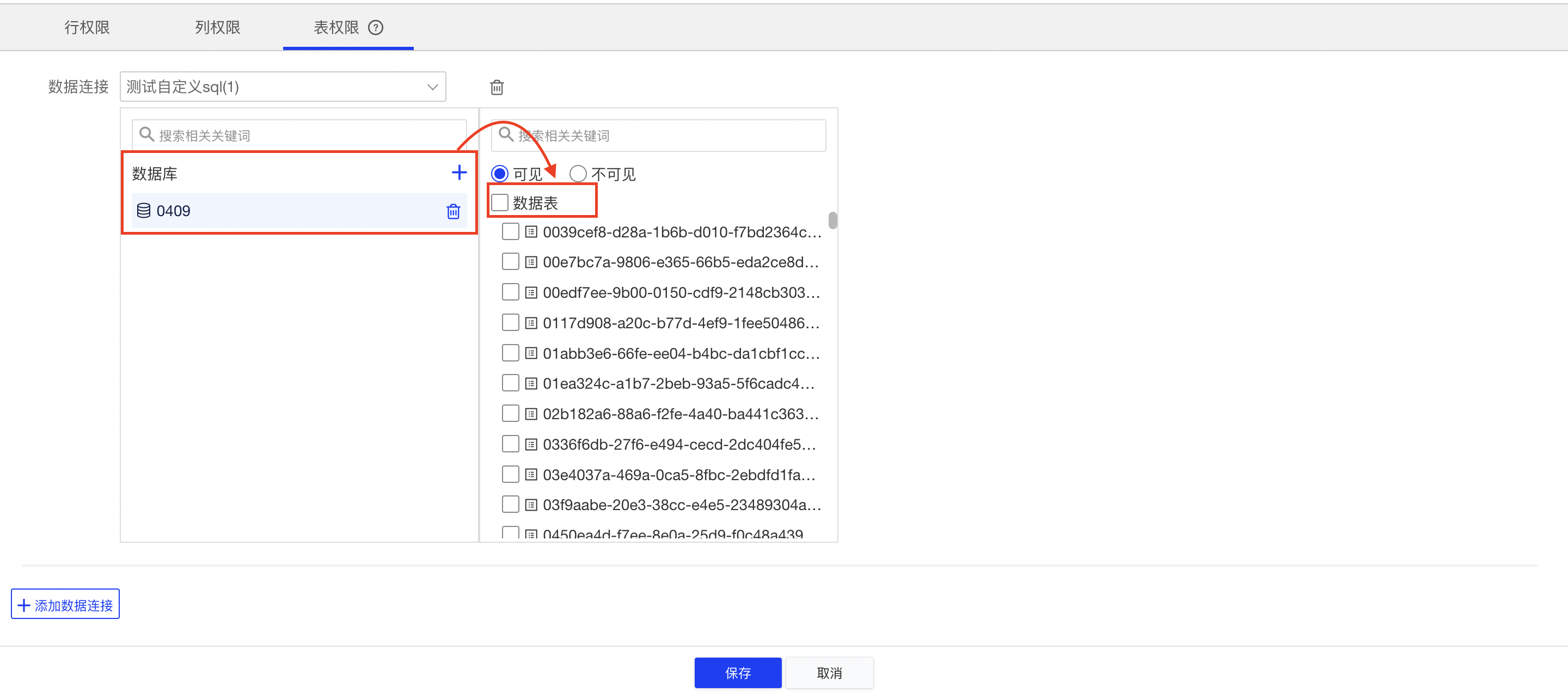Image resolution: width=1568 pixels, height=699 pixels.
Task: Switch to the 列权限 tab
Action: click(x=217, y=27)
